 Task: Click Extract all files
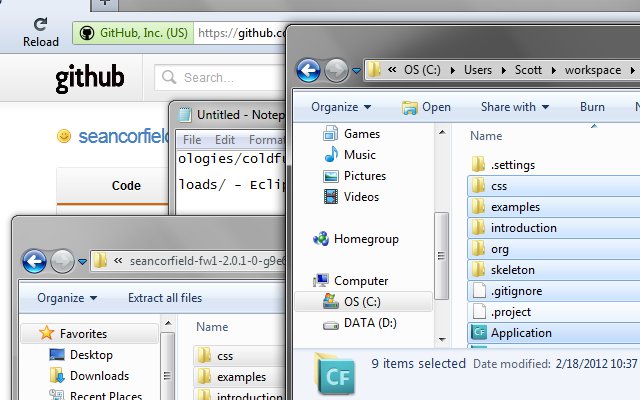click(165, 298)
